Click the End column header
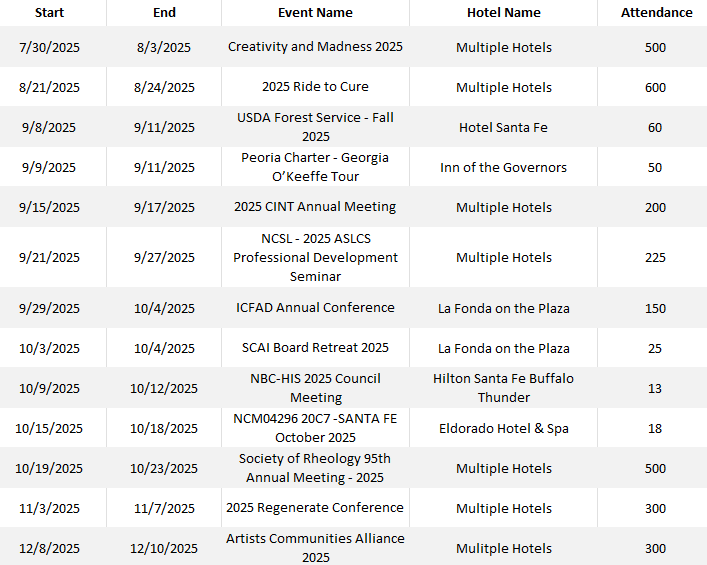The height and width of the screenshot is (565, 707). point(164,13)
